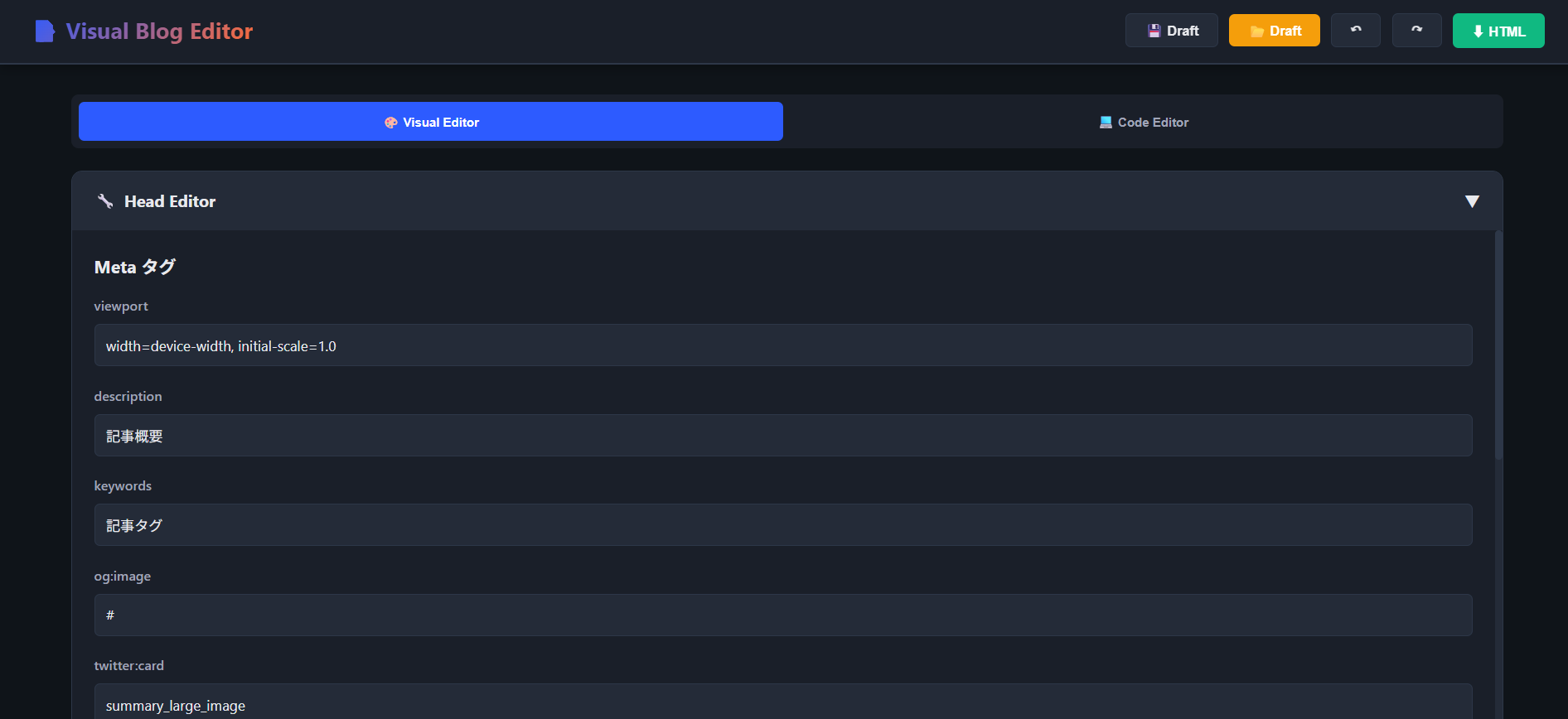Click the Meta タグ section heading

[x=135, y=267]
